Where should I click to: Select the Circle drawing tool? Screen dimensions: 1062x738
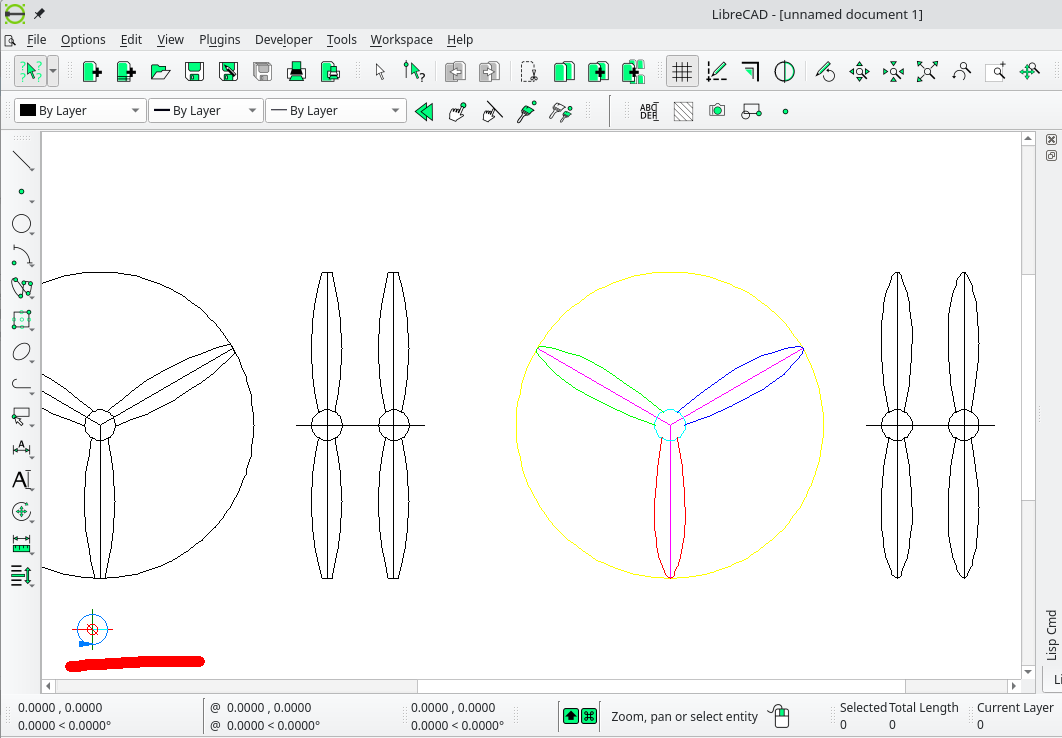point(22,224)
